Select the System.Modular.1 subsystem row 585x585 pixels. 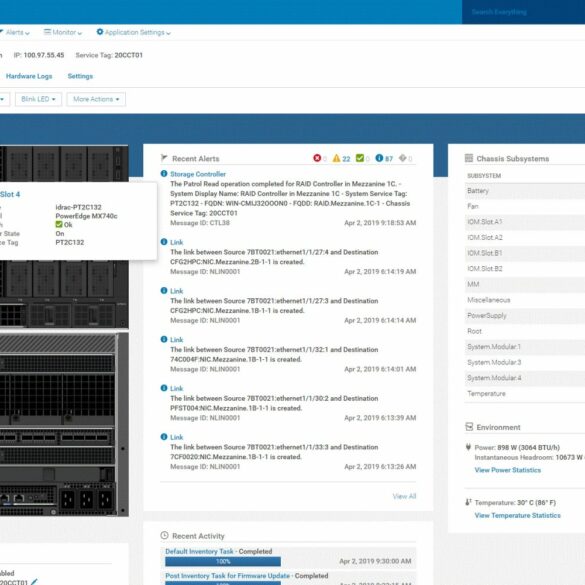point(525,347)
